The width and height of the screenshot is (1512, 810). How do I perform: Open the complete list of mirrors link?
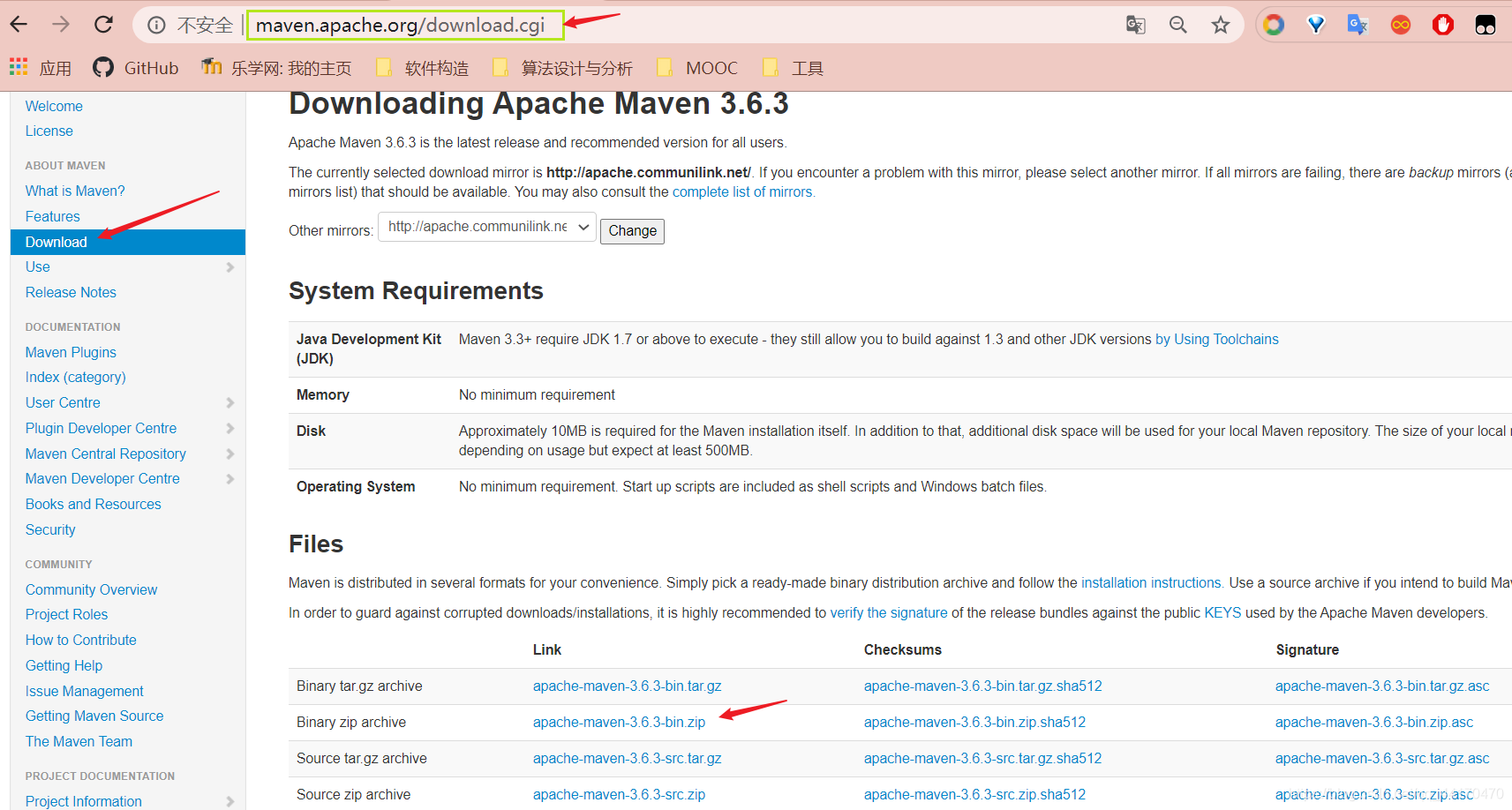(x=742, y=191)
